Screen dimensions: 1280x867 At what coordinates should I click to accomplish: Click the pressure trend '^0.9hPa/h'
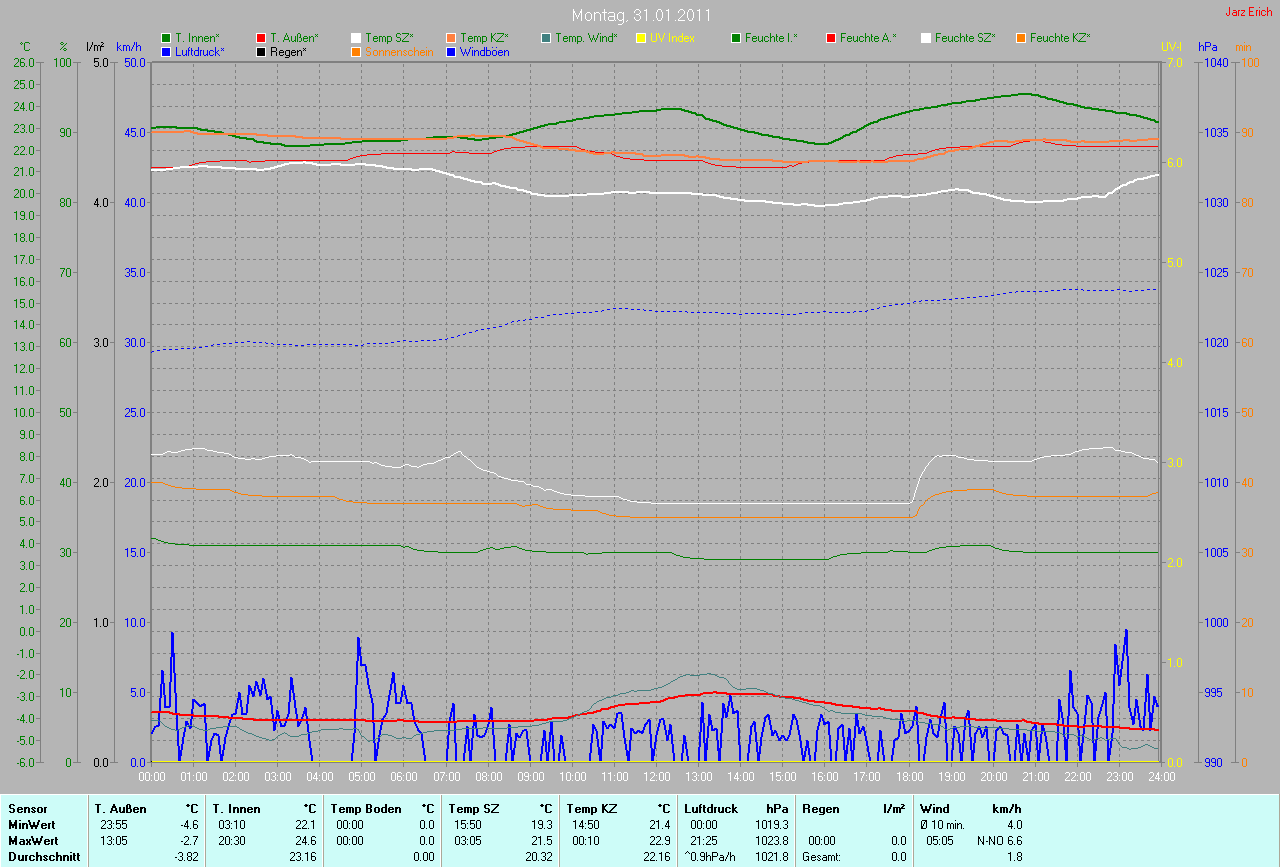point(711,857)
